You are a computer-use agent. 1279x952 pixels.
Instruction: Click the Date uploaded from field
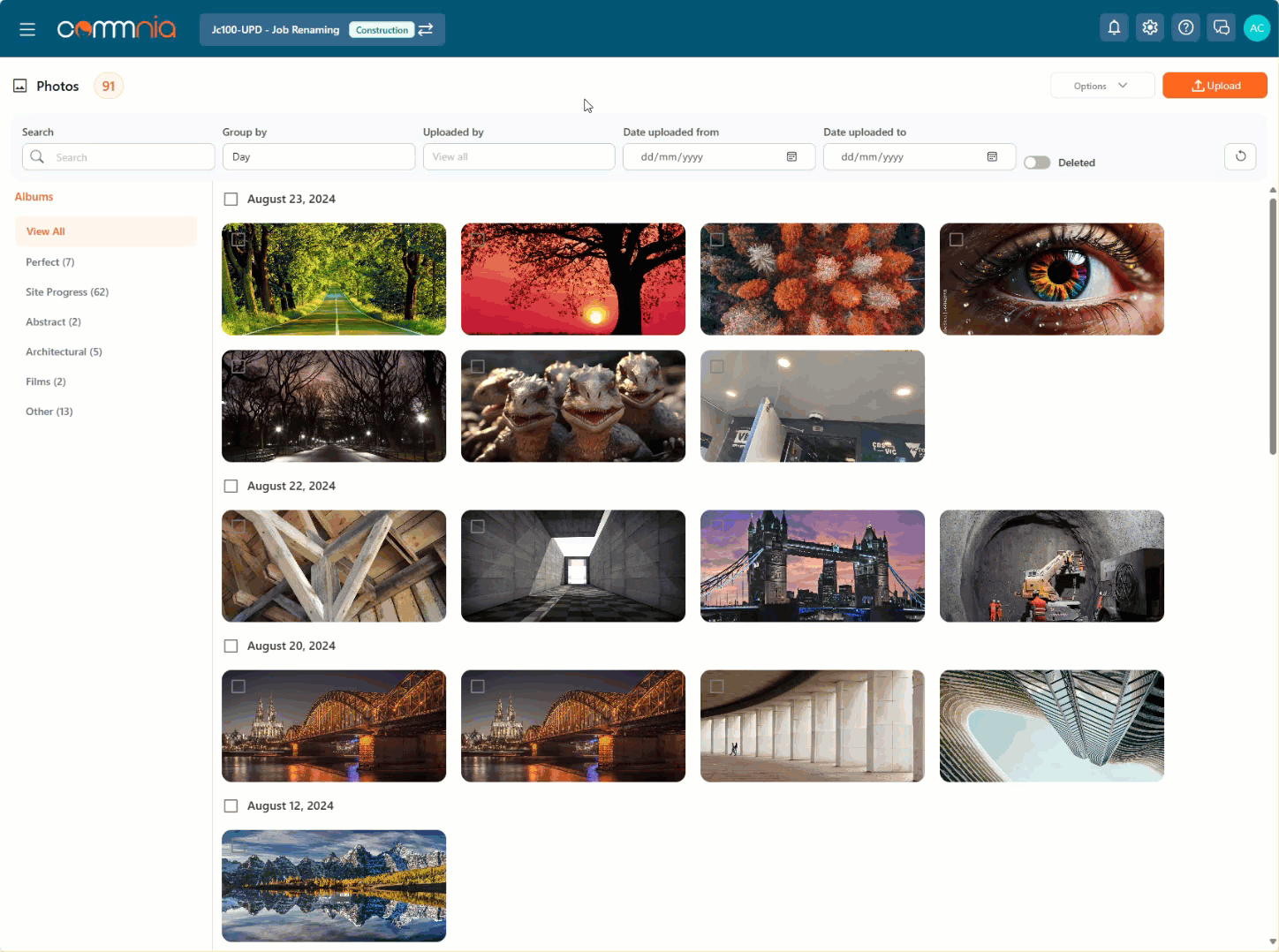(719, 156)
